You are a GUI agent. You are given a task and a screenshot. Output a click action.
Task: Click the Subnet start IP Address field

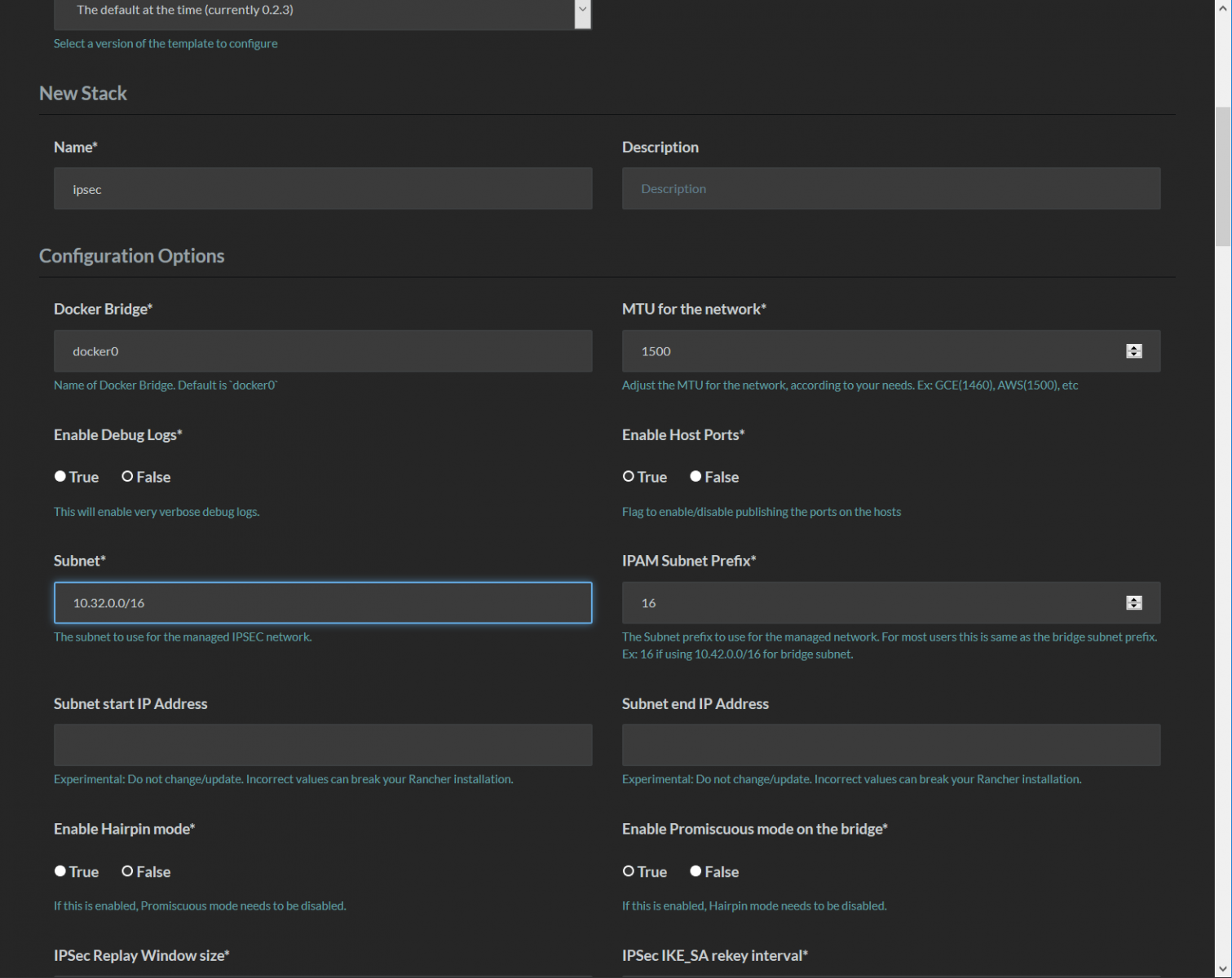(x=323, y=745)
